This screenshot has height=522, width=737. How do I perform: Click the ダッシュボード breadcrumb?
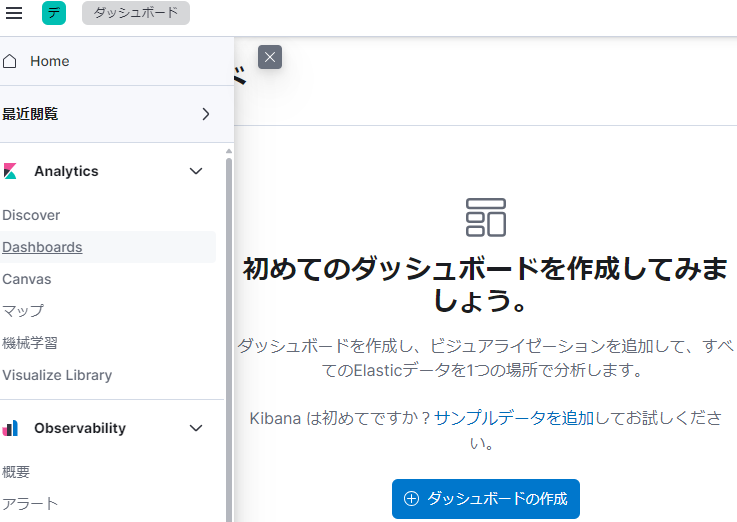point(136,13)
